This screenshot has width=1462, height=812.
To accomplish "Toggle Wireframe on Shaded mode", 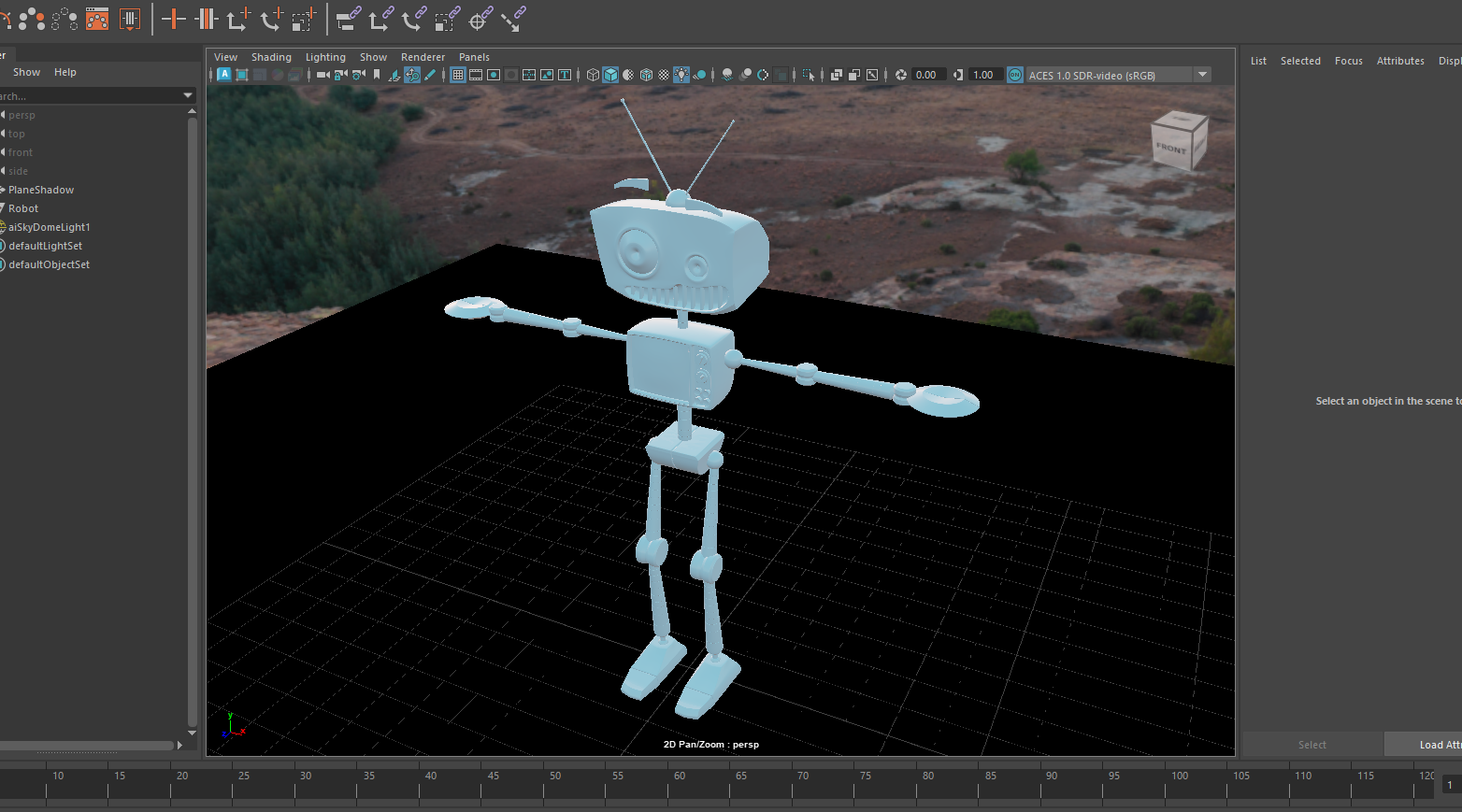I will [x=645, y=75].
